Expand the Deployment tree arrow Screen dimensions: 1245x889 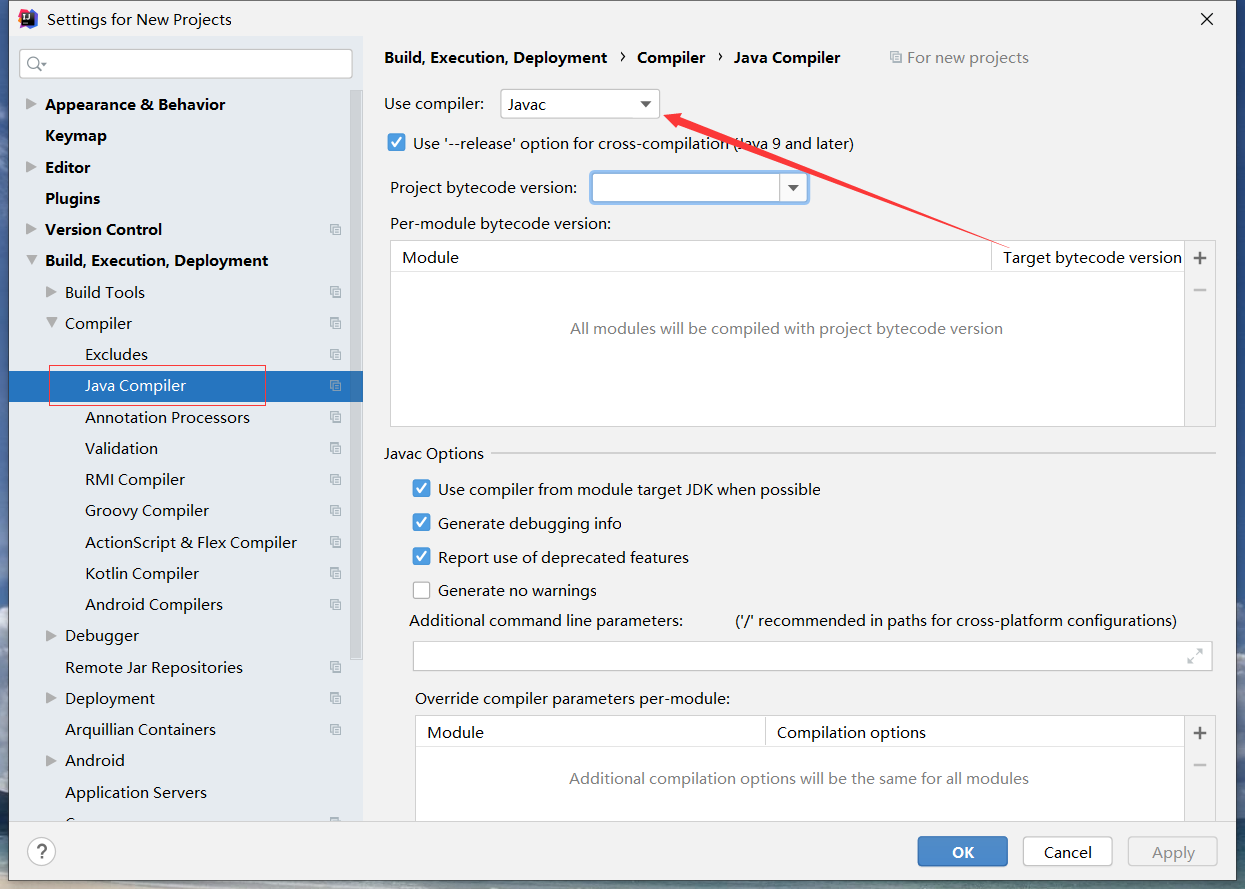(51, 698)
